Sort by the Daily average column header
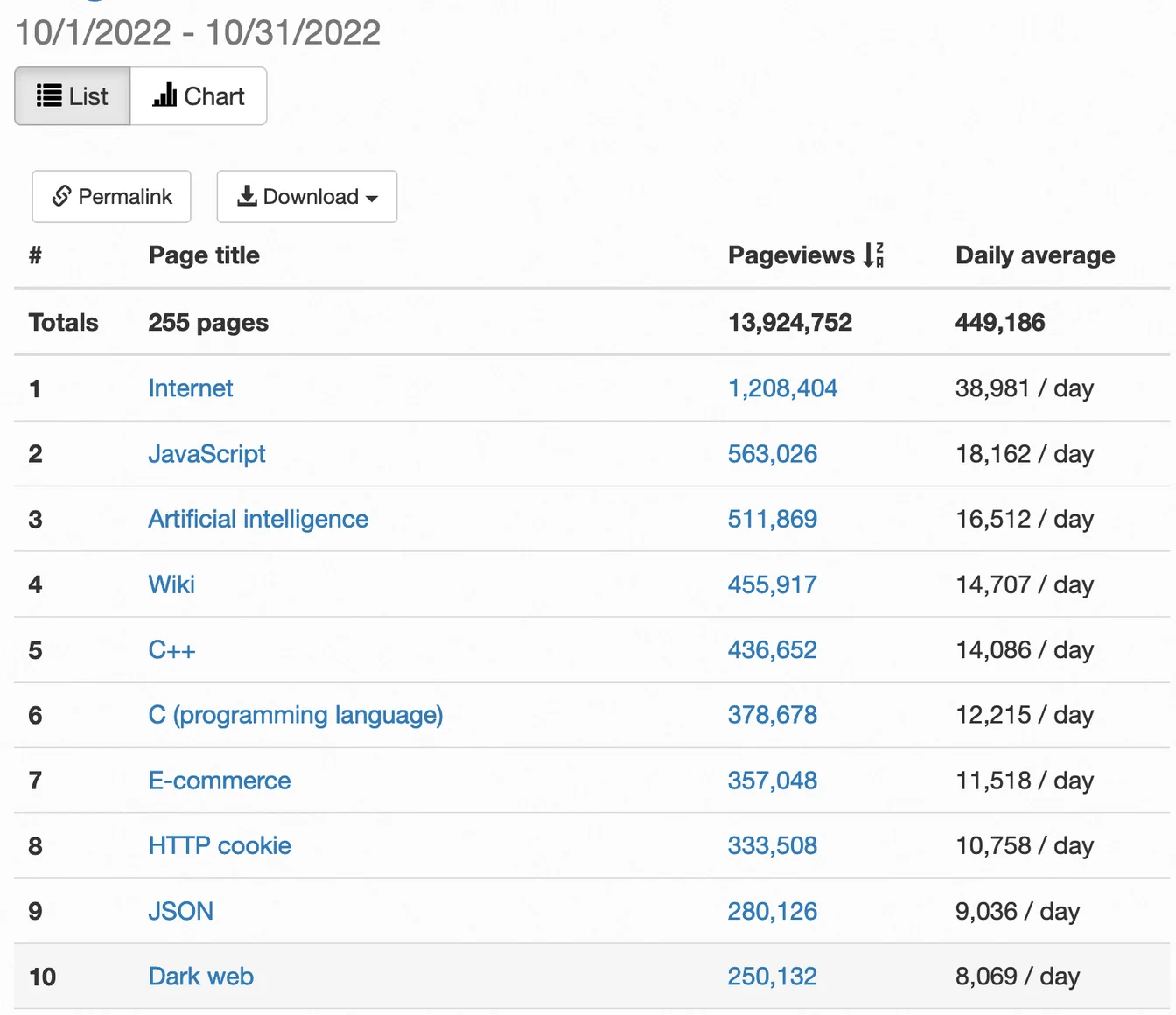The height and width of the screenshot is (1015, 1176). pyautogui.click(x=1034, y=255)
